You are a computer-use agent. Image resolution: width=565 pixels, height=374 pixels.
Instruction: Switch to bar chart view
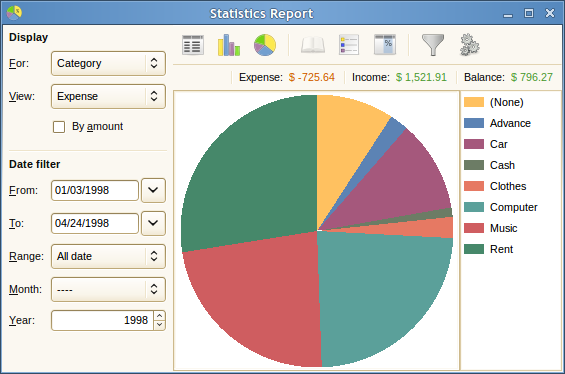[x=229, y=45]
